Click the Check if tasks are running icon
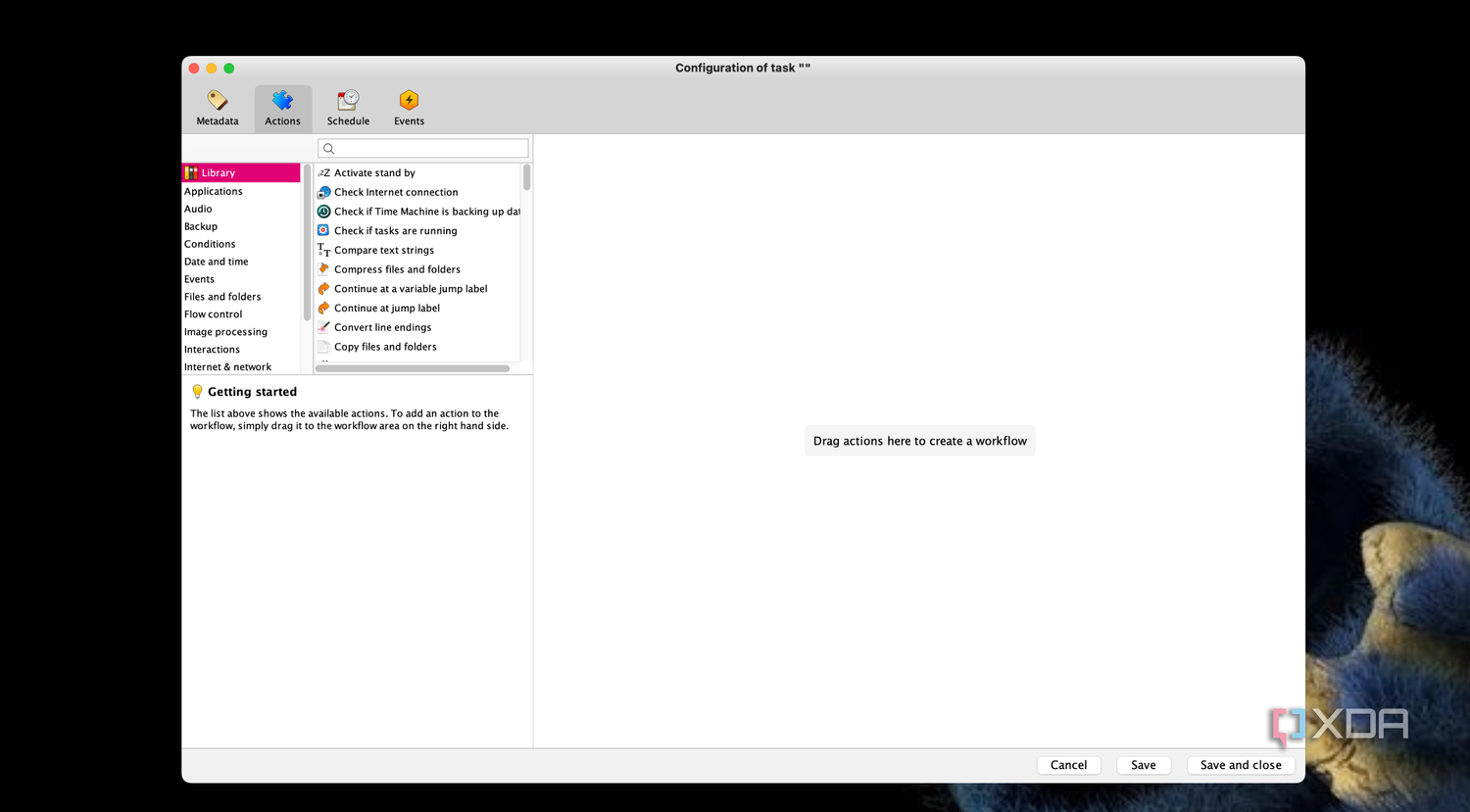 [x=323, y=230]
